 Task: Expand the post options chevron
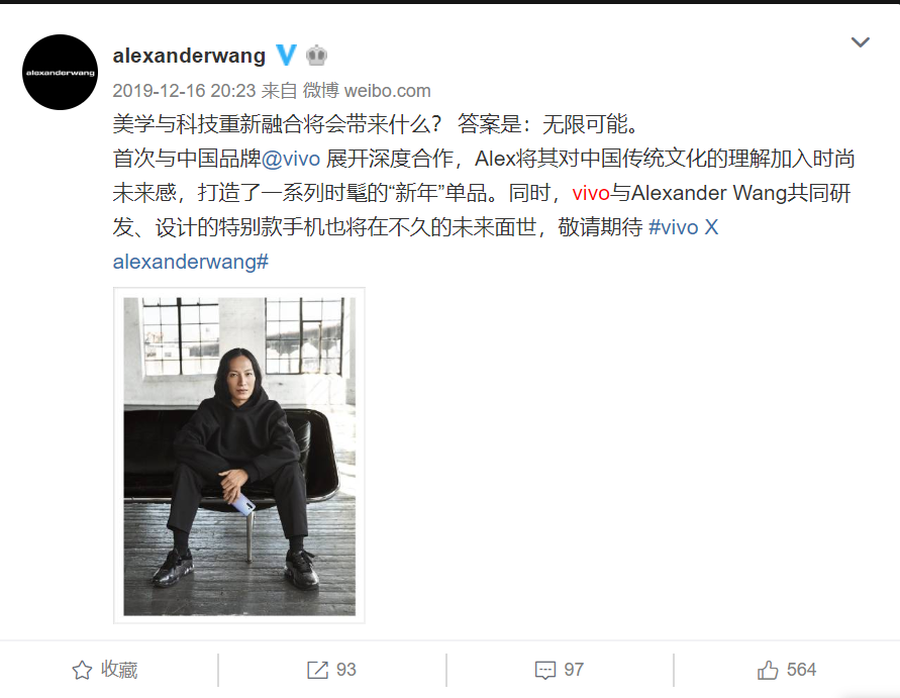point(860,42)
